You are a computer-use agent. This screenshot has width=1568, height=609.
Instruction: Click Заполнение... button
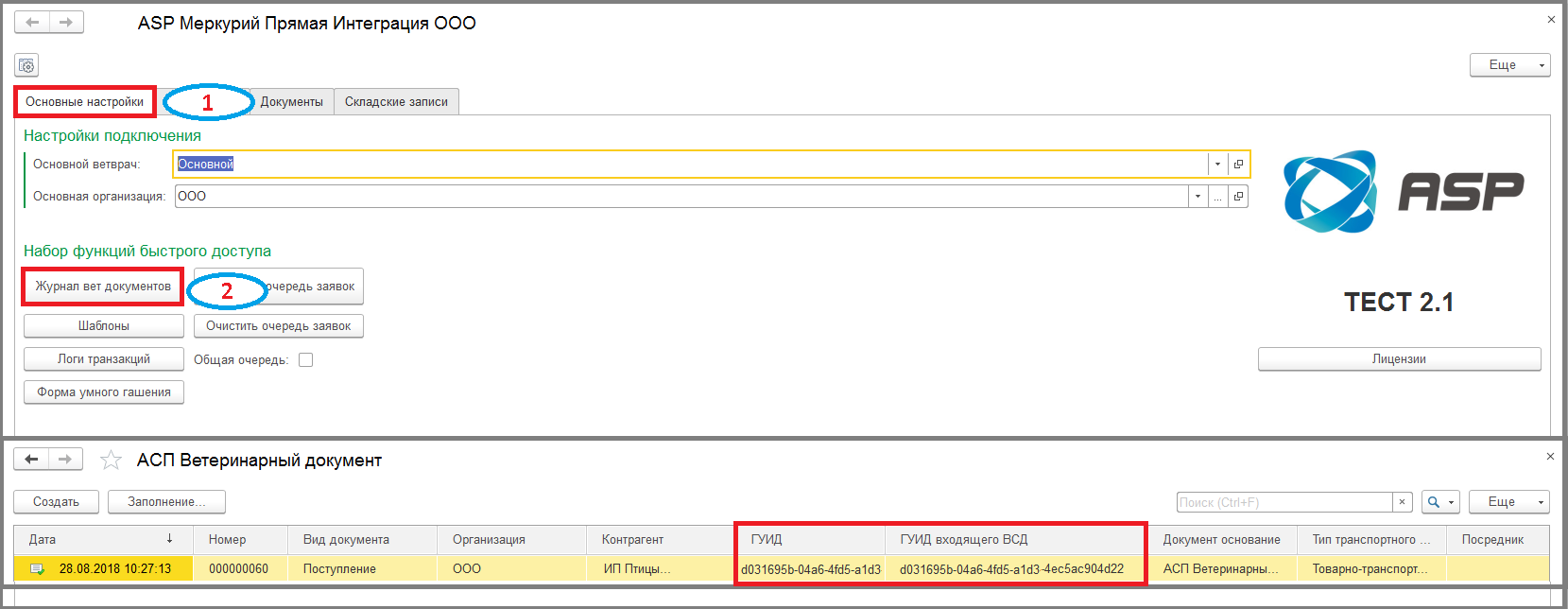point(166,501)
